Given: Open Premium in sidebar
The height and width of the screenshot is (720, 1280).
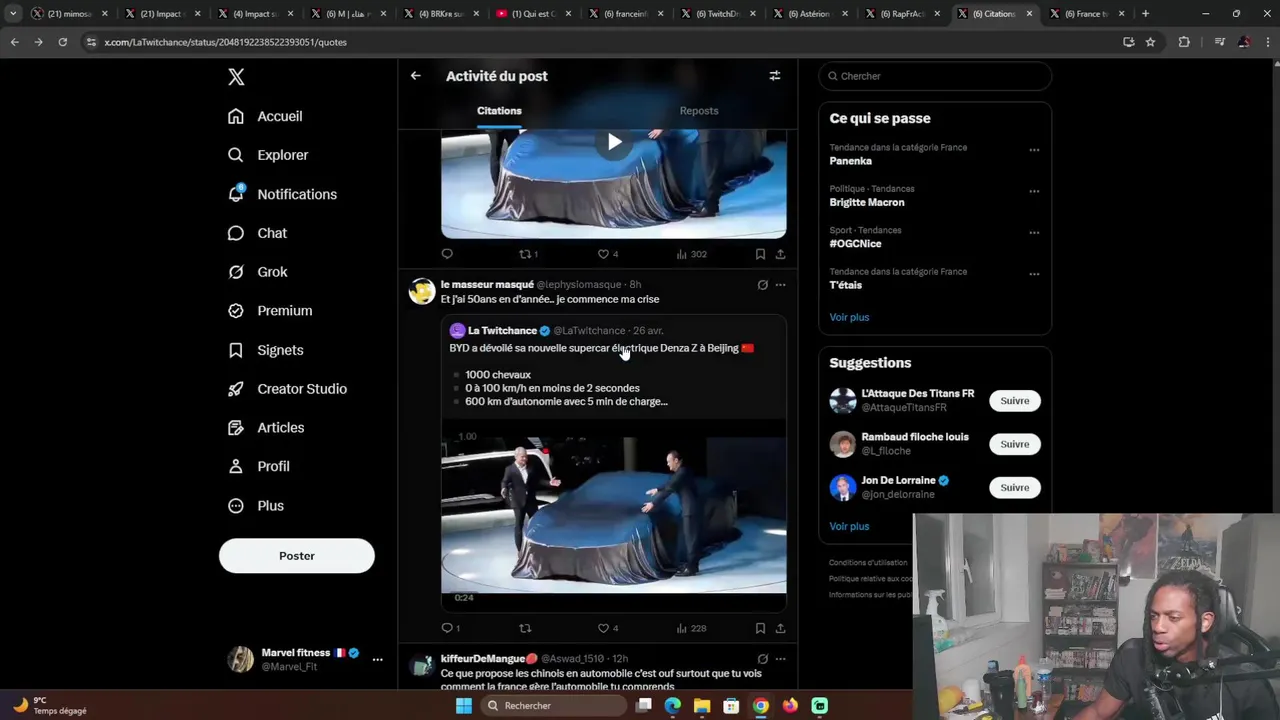Looking at the screenshot, I should 270,311.
